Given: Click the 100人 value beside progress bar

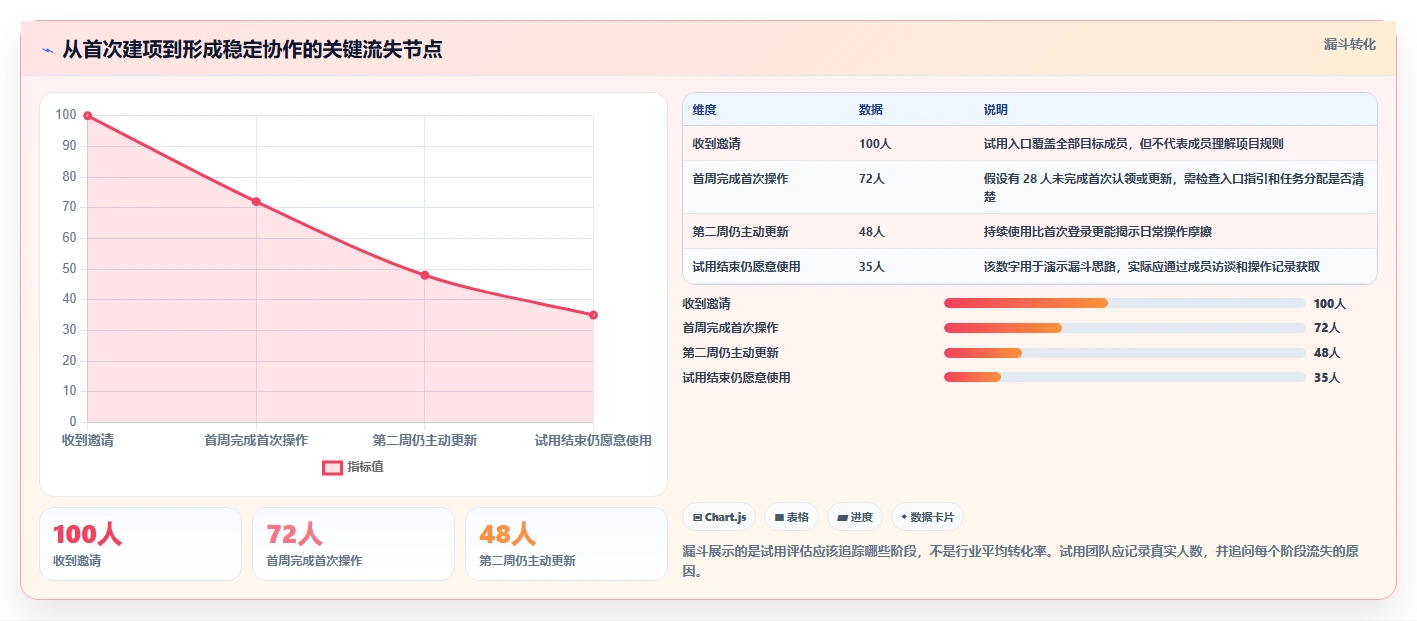Looking at the screenshot, I should pyautogui.click(x=1330, y=304).
